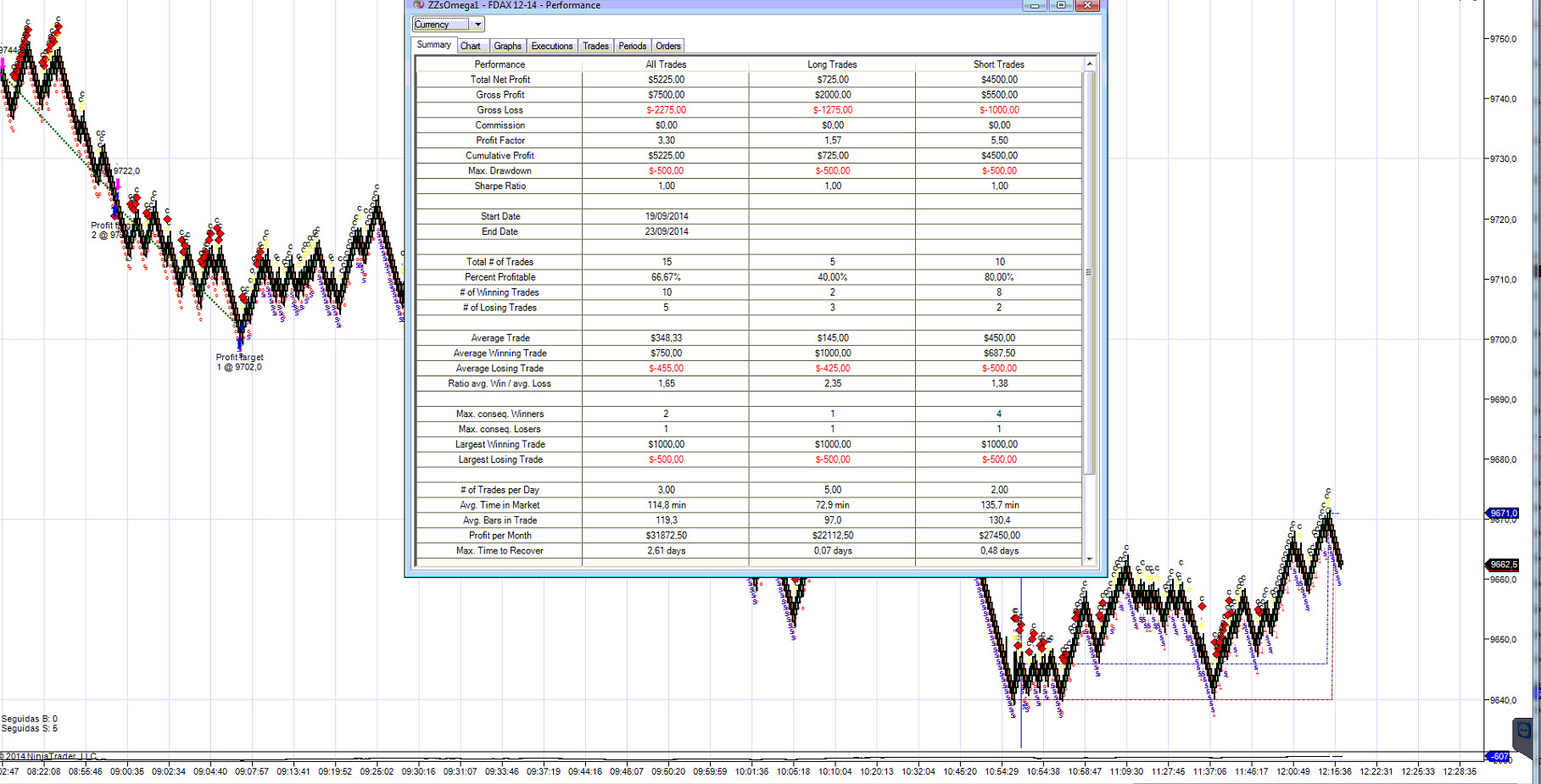This screenshot has height=784, width=1541.
Task: Close the Performance window
Action: coord(1087,5)
